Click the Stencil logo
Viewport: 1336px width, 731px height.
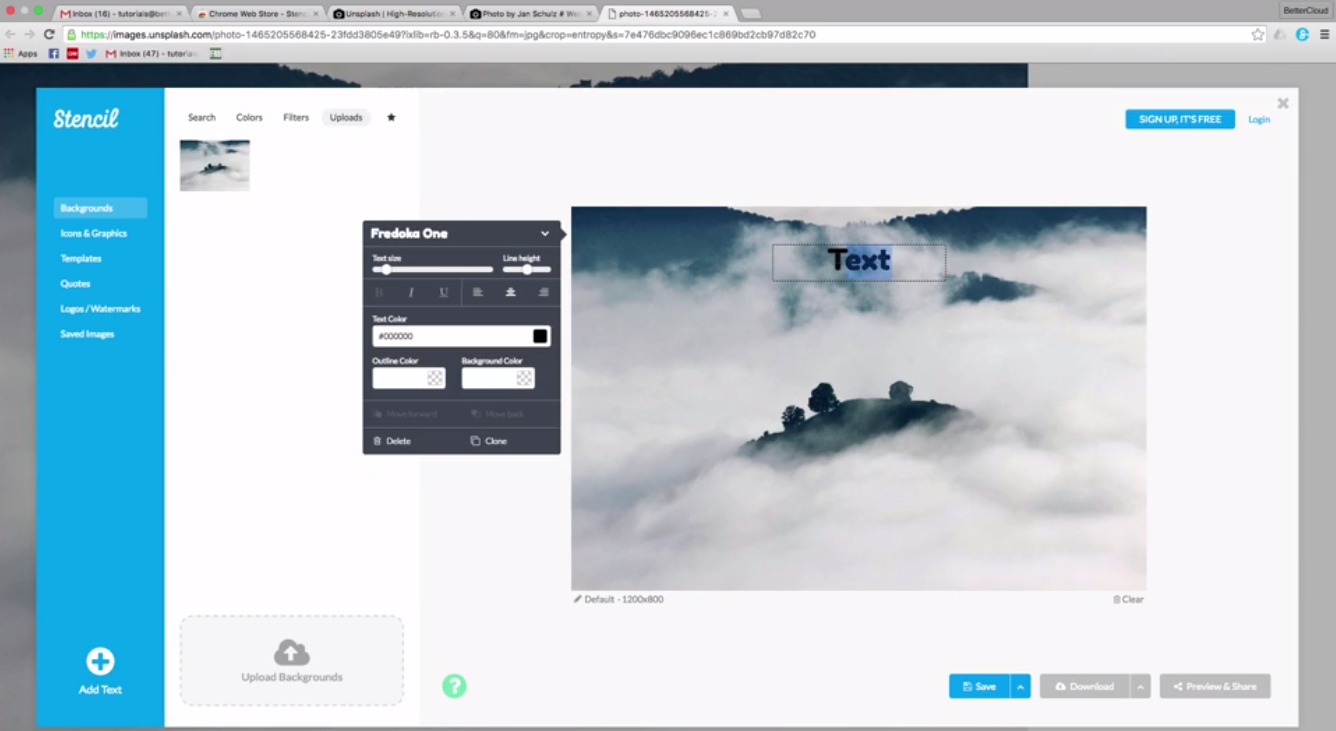click(86, 119)
